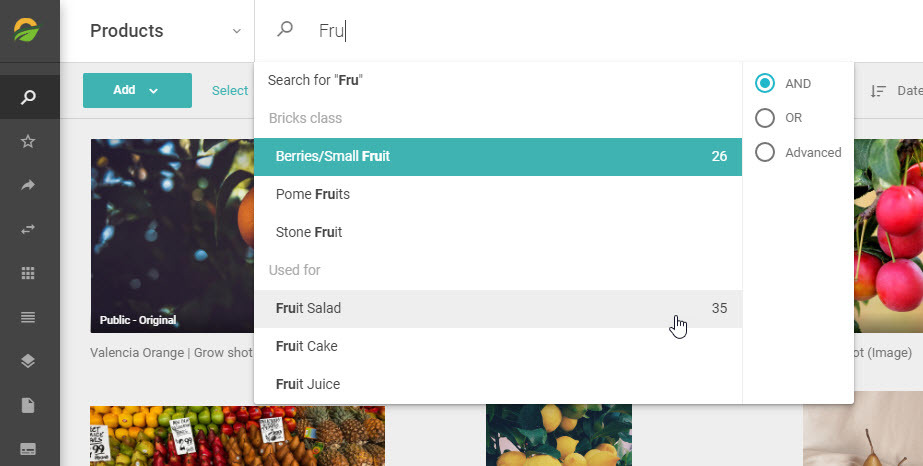Click the transfer arrows sidebar icon
Viewport: 923px width, 466px height.
coord(28,229)
